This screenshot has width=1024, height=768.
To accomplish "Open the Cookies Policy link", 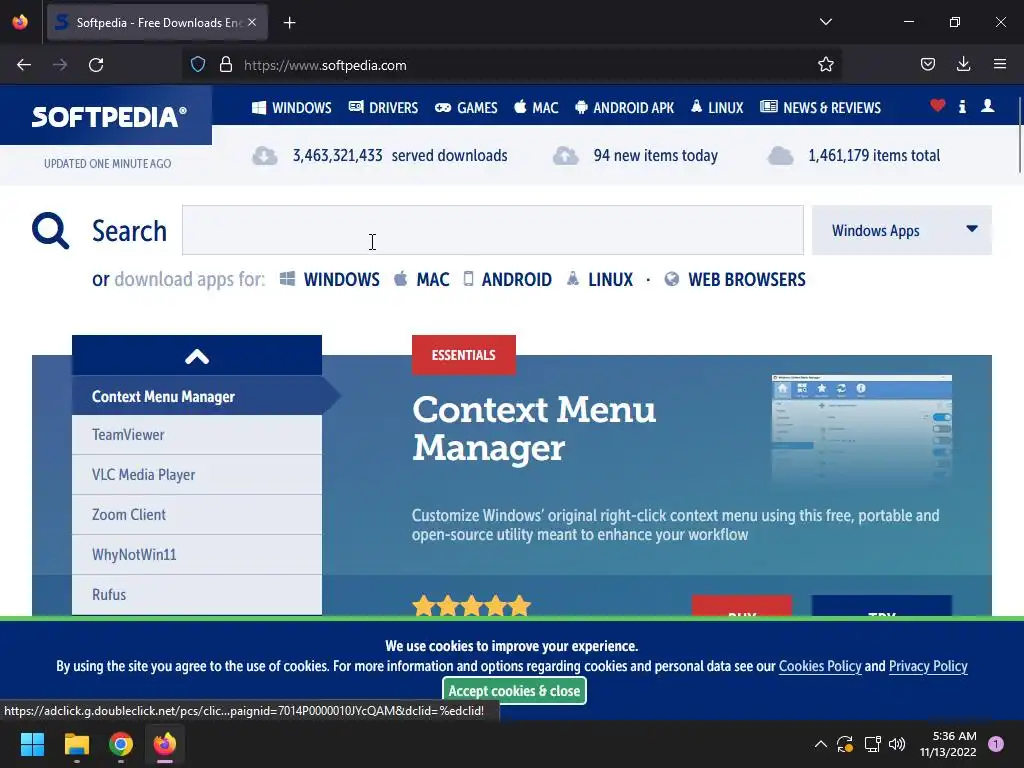I will [x=820, y=666].
